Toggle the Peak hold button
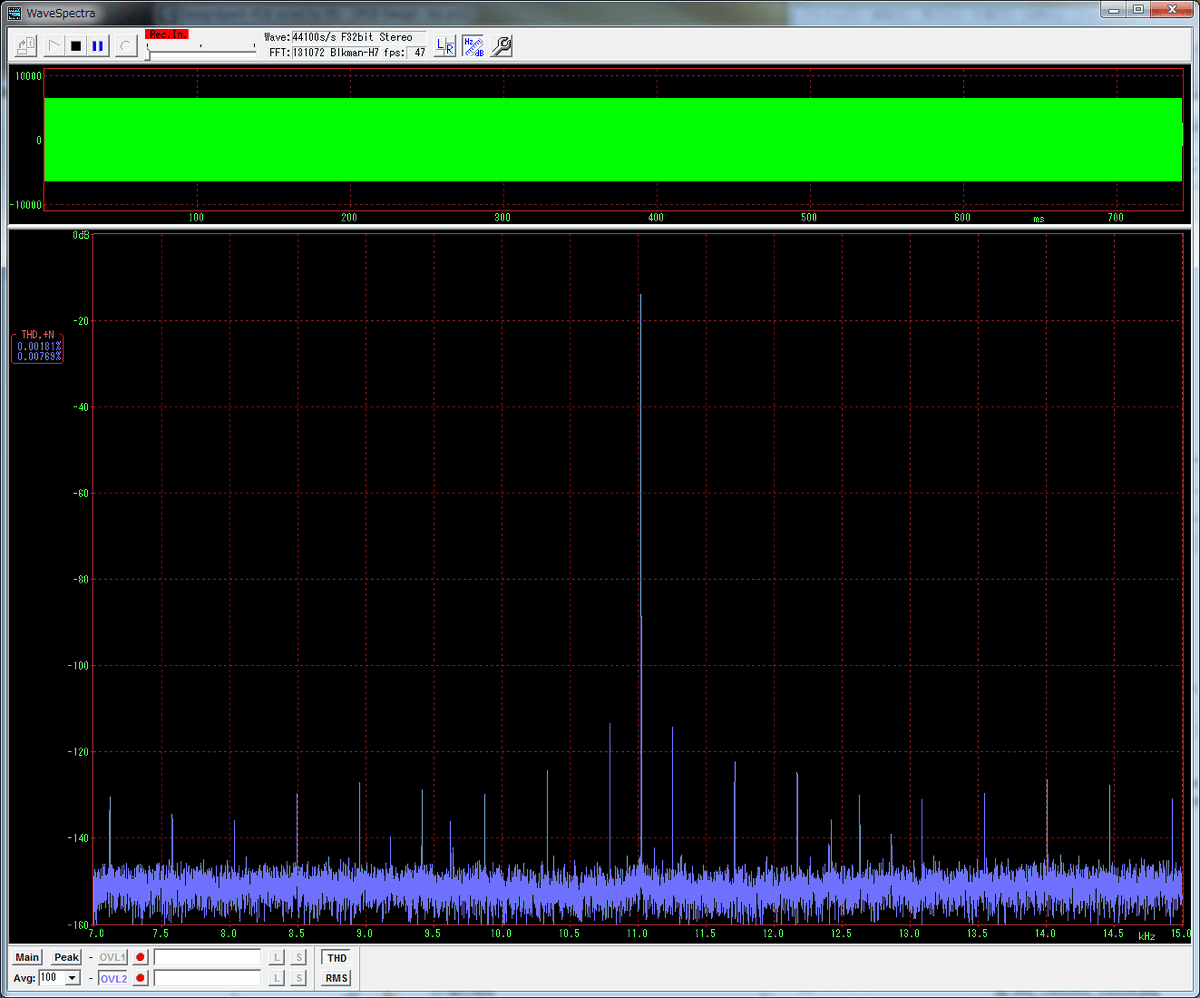This screenshot has width=1200, height=998. (x=66, y=957)
